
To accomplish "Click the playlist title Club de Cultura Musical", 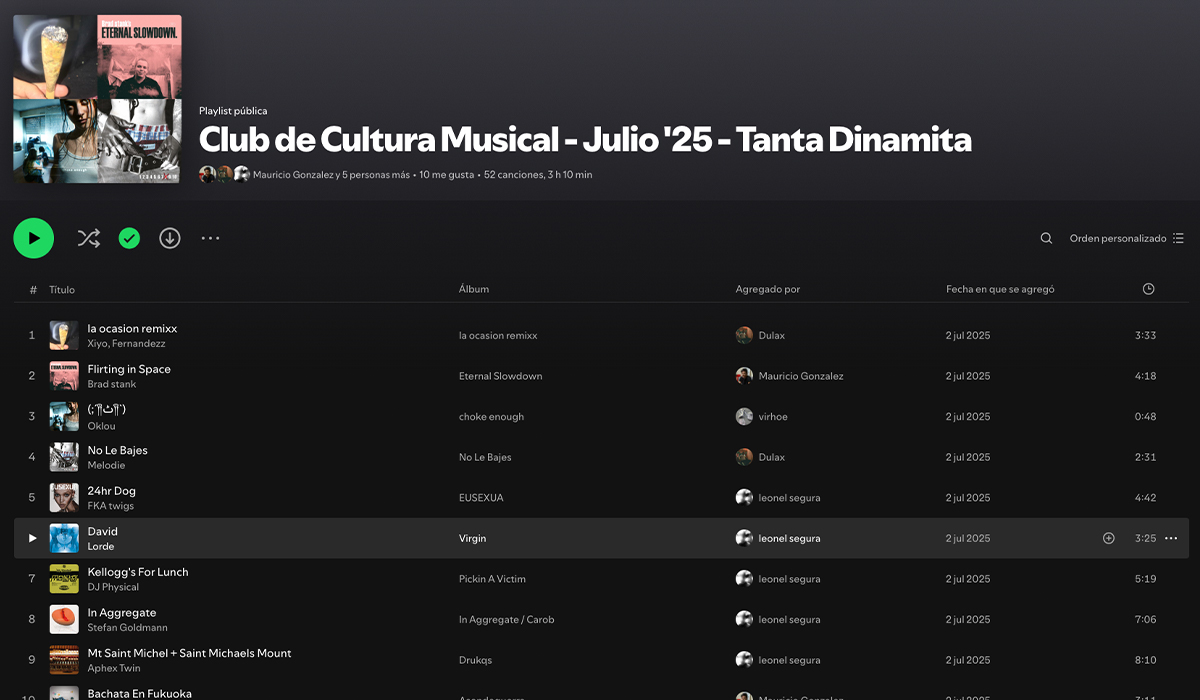I will coord(585,139).
